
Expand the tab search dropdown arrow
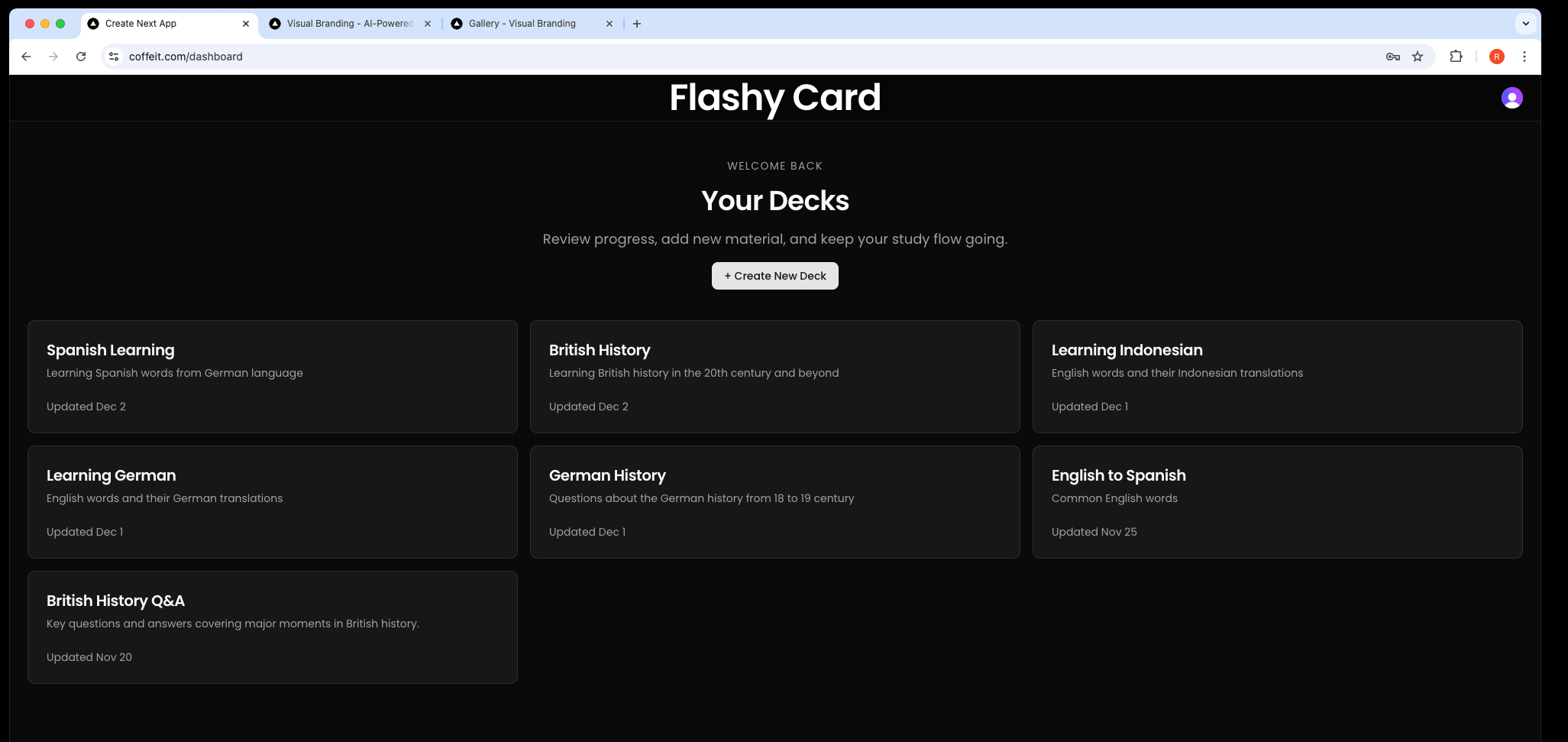point(1525,24)
